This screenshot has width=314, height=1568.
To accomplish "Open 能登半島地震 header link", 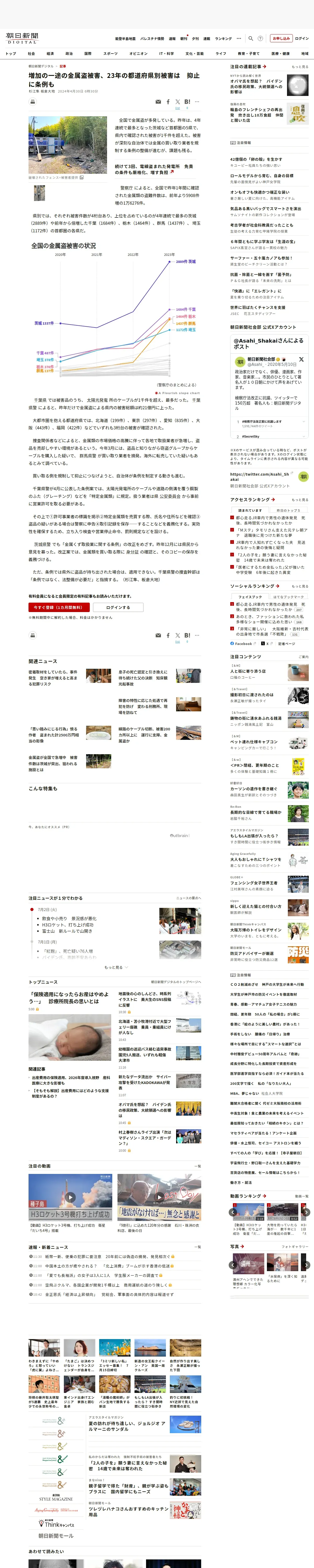I will pyautogui.click(x=126, y=38).
